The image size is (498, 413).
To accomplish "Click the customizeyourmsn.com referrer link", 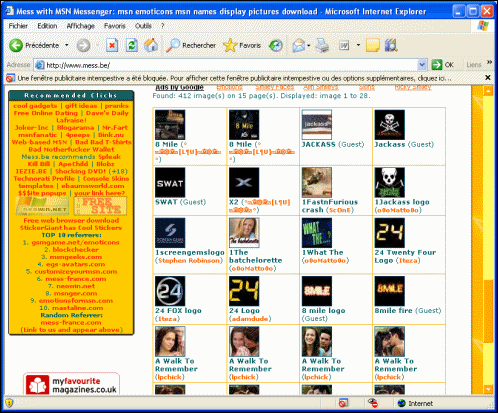I will click(x=76, y=271).
